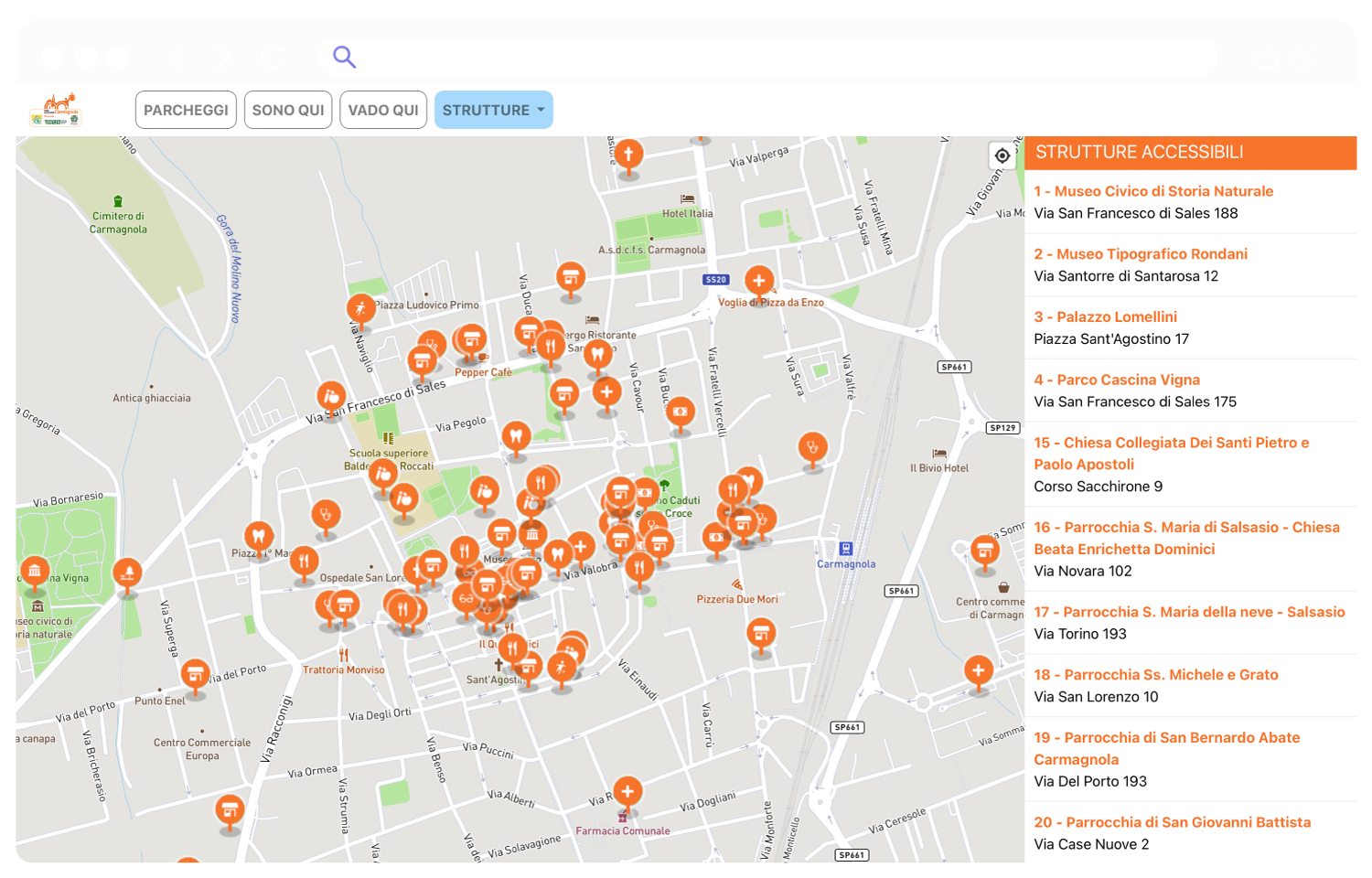The image size is (1372, 878).
Task: Expand the STRUTTURE dropdown
Action: tap(494, 110)
